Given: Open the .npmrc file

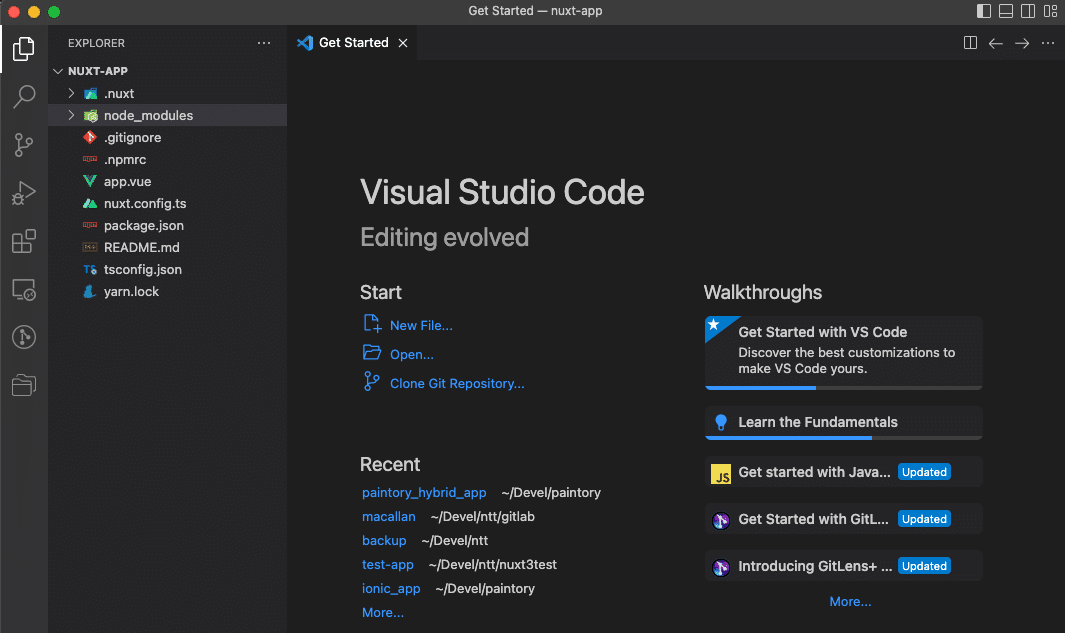Looking at the screenshot, I should point(168,160).
